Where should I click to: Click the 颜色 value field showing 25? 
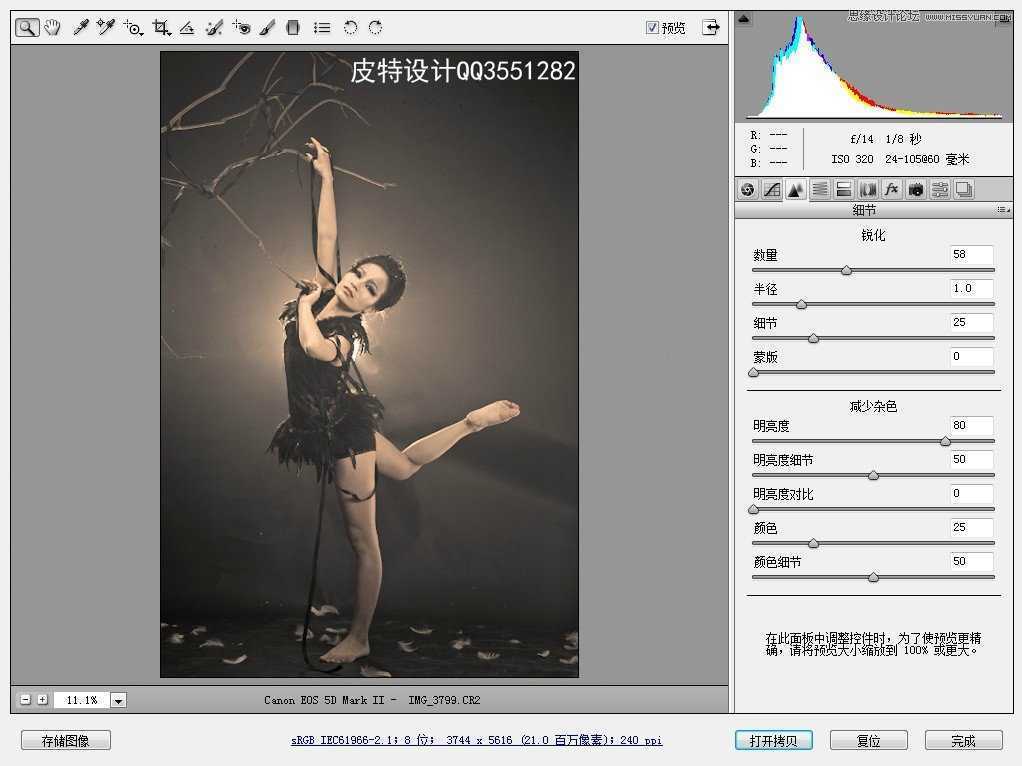coord(971,527)
